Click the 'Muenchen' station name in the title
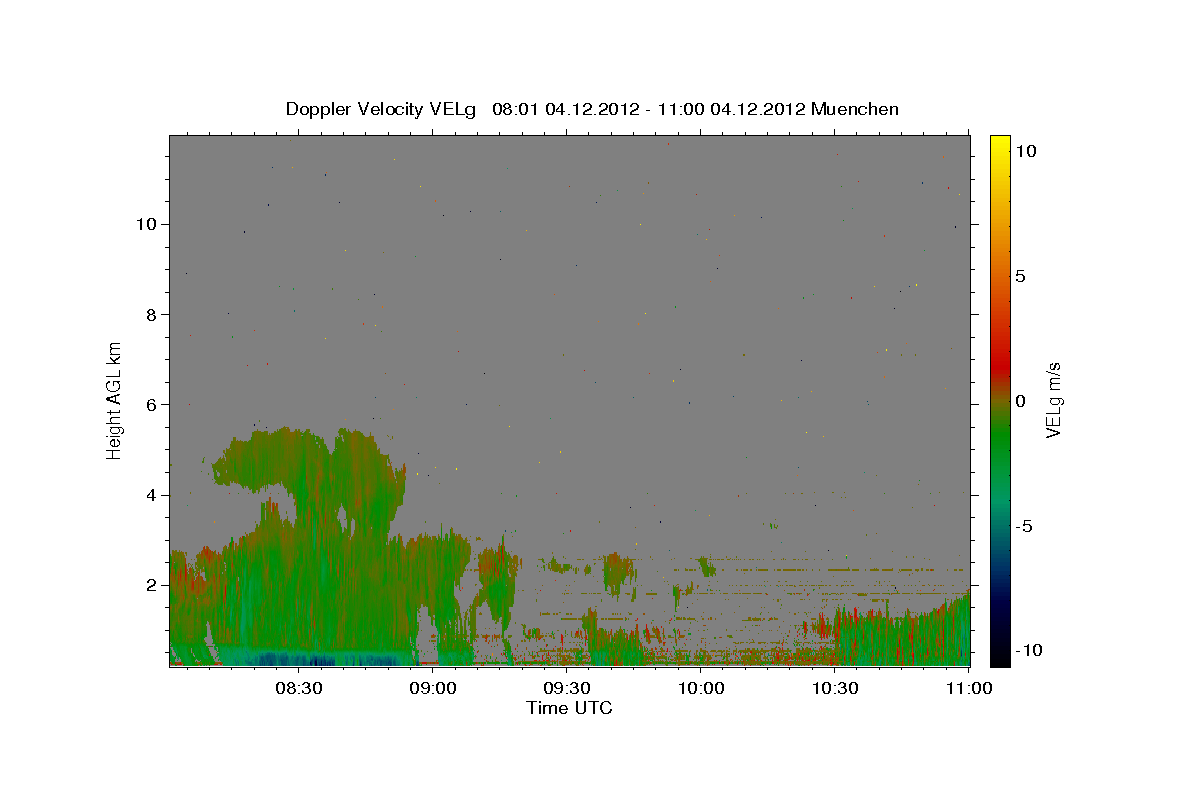 (856, 109)
